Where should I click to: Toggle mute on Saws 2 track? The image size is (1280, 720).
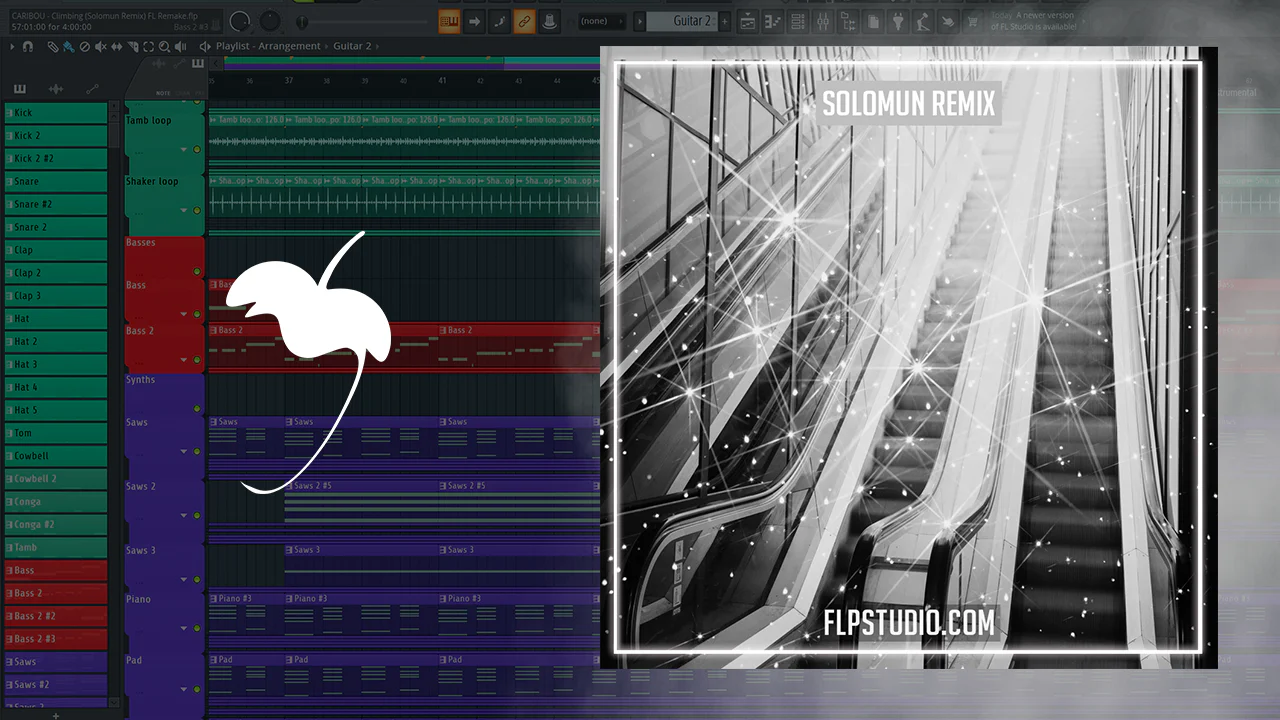pyautogui.click(x=197, y=516)
